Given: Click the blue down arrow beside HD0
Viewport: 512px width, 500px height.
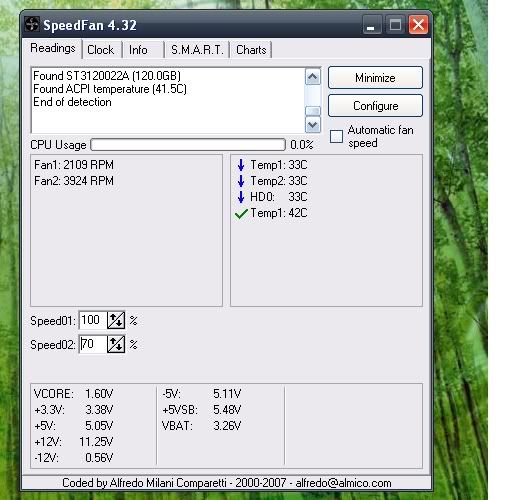Looking at the screenshot, I should (241, 197).
